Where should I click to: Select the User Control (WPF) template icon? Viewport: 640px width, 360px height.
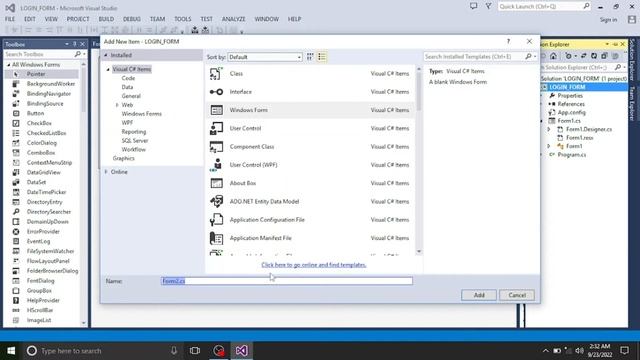coord(216,165)
